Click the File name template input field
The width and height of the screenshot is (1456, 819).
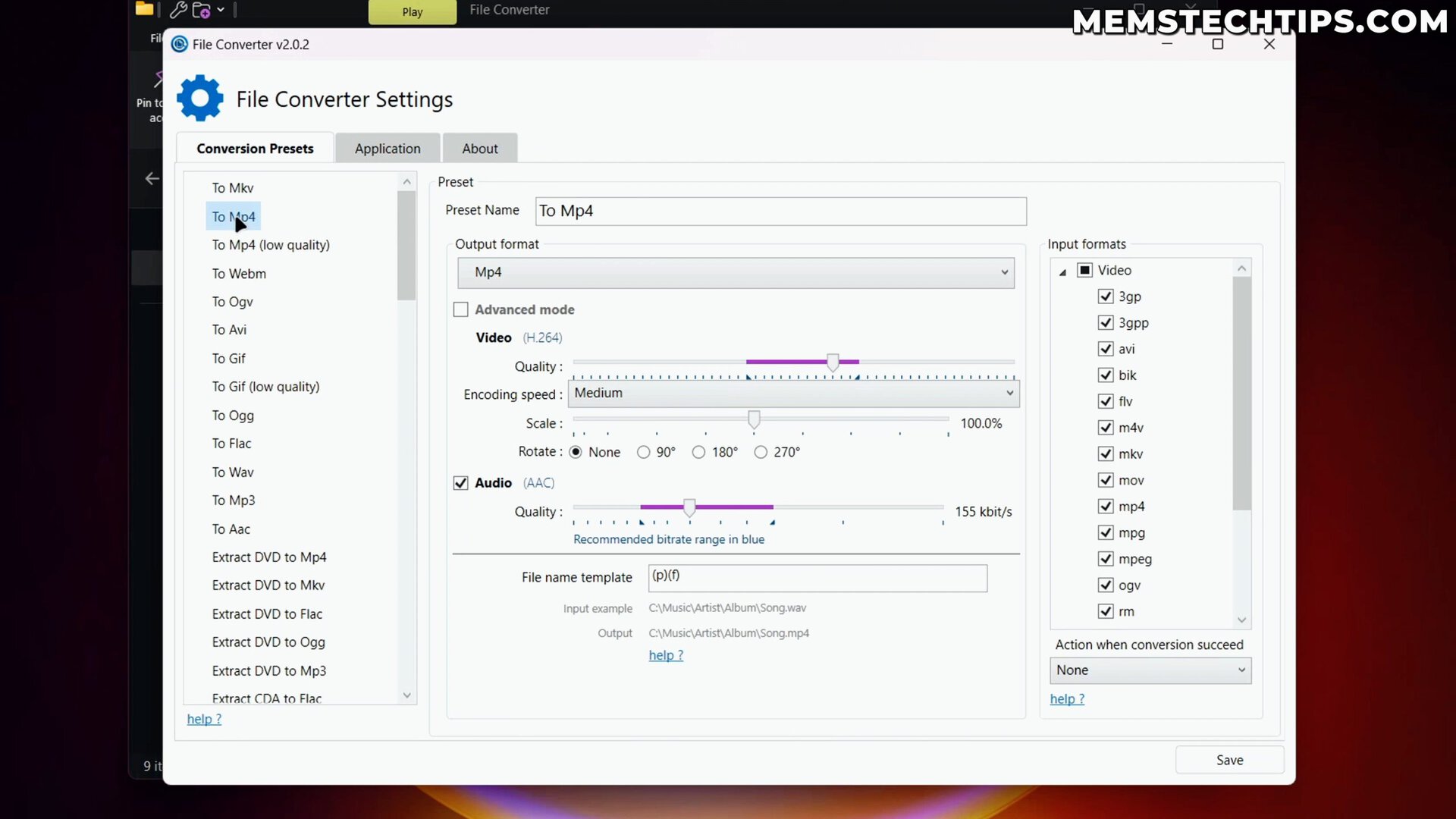(817, 578)
